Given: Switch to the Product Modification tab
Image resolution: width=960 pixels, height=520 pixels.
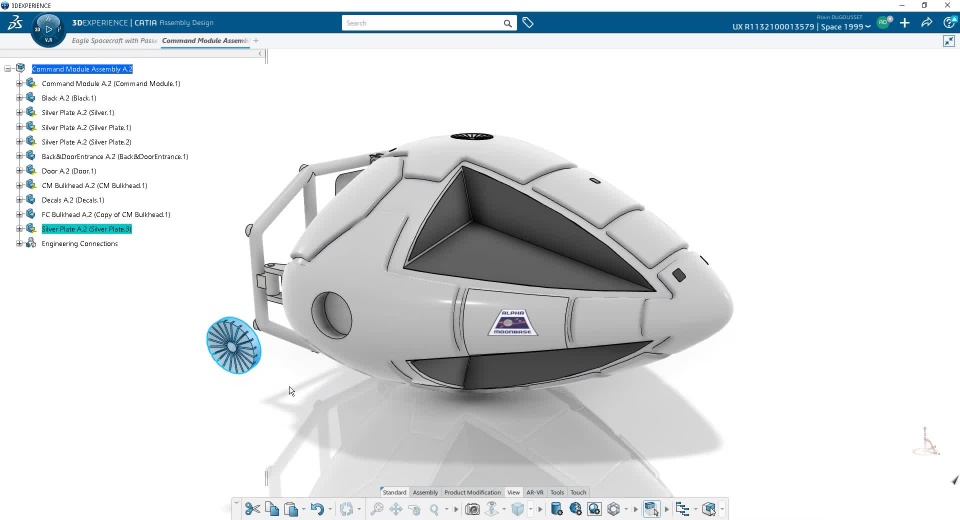Looking at the screenshot, I should click(x=473, y=492).
